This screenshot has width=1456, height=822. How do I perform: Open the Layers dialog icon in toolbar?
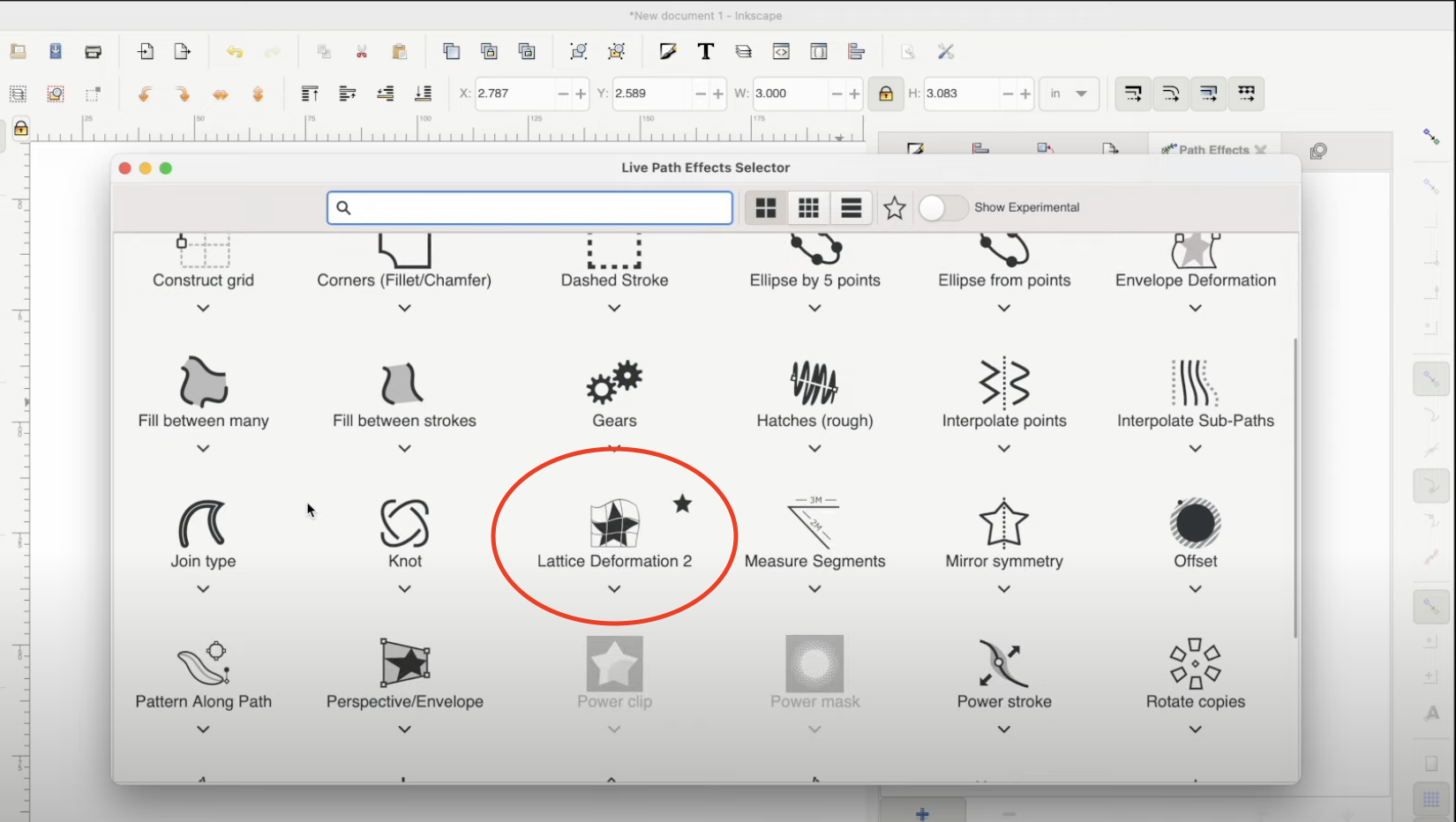click(x=743, y=51)
